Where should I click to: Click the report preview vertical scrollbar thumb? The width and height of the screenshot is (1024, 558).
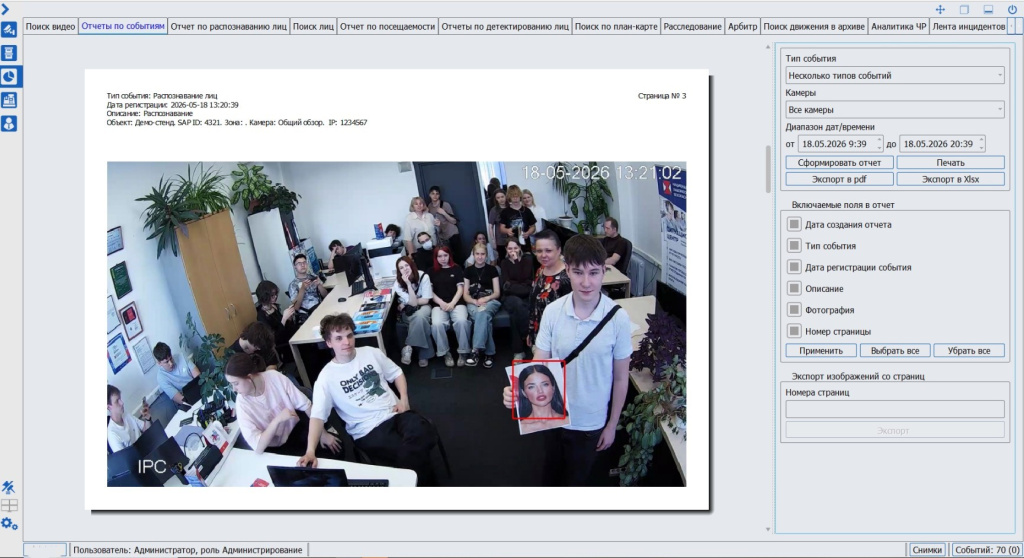pos(768,169)
